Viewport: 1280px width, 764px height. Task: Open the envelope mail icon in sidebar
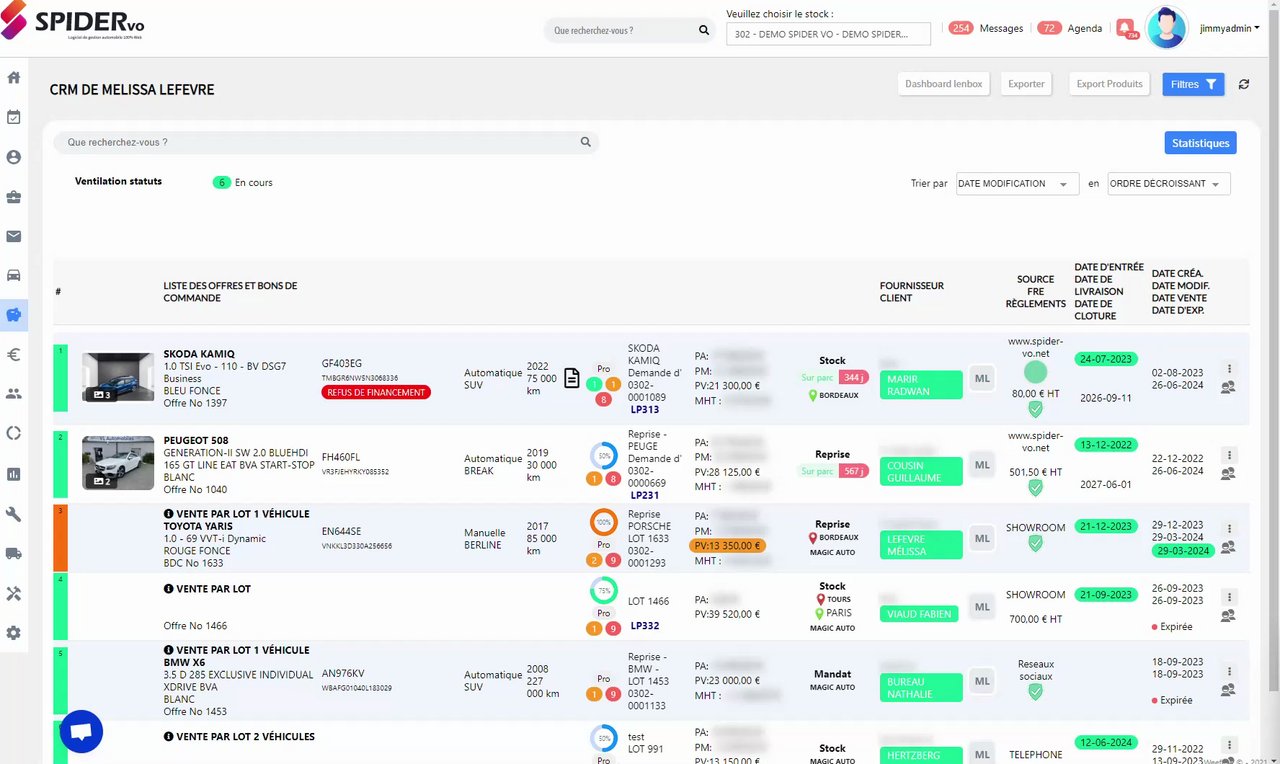click(14, 236)
